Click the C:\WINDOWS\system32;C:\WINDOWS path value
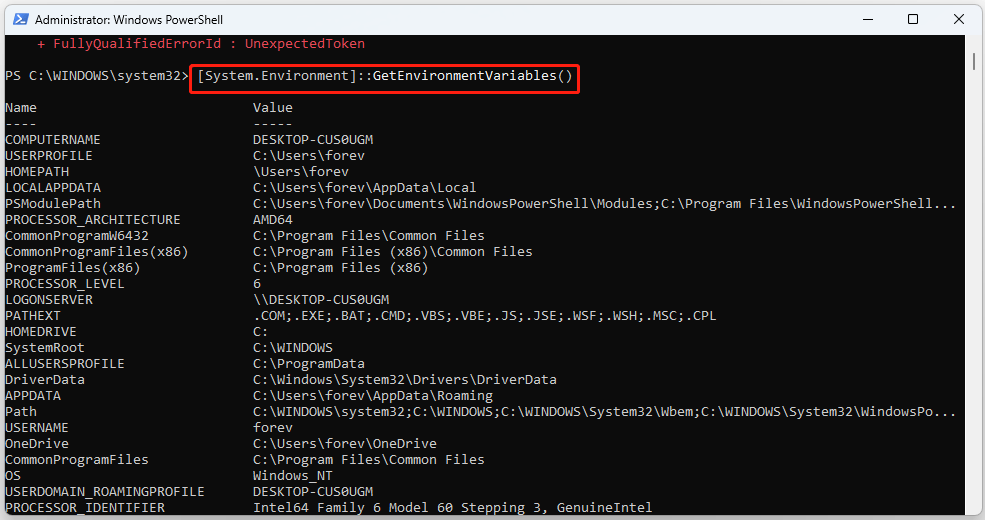The height and width of the screenshot is (520, 985). 604,412
